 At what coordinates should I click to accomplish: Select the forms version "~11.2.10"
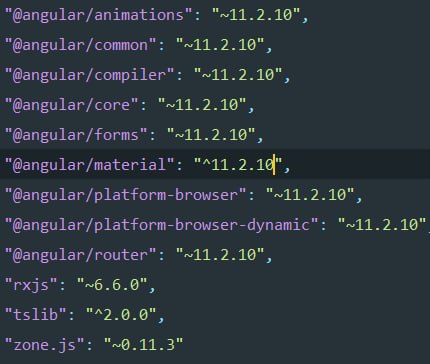211,135
